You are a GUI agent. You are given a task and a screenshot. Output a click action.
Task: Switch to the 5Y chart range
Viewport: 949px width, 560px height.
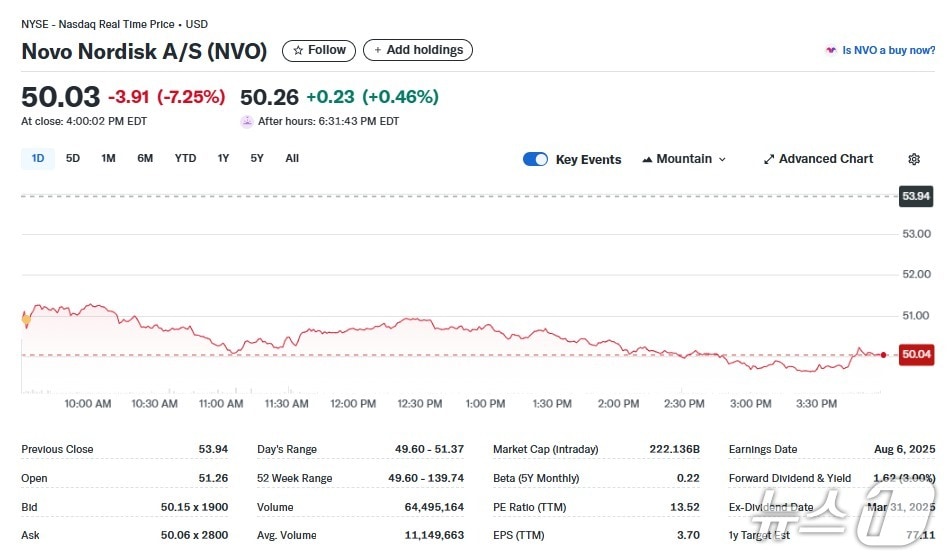tap(257, 158)
